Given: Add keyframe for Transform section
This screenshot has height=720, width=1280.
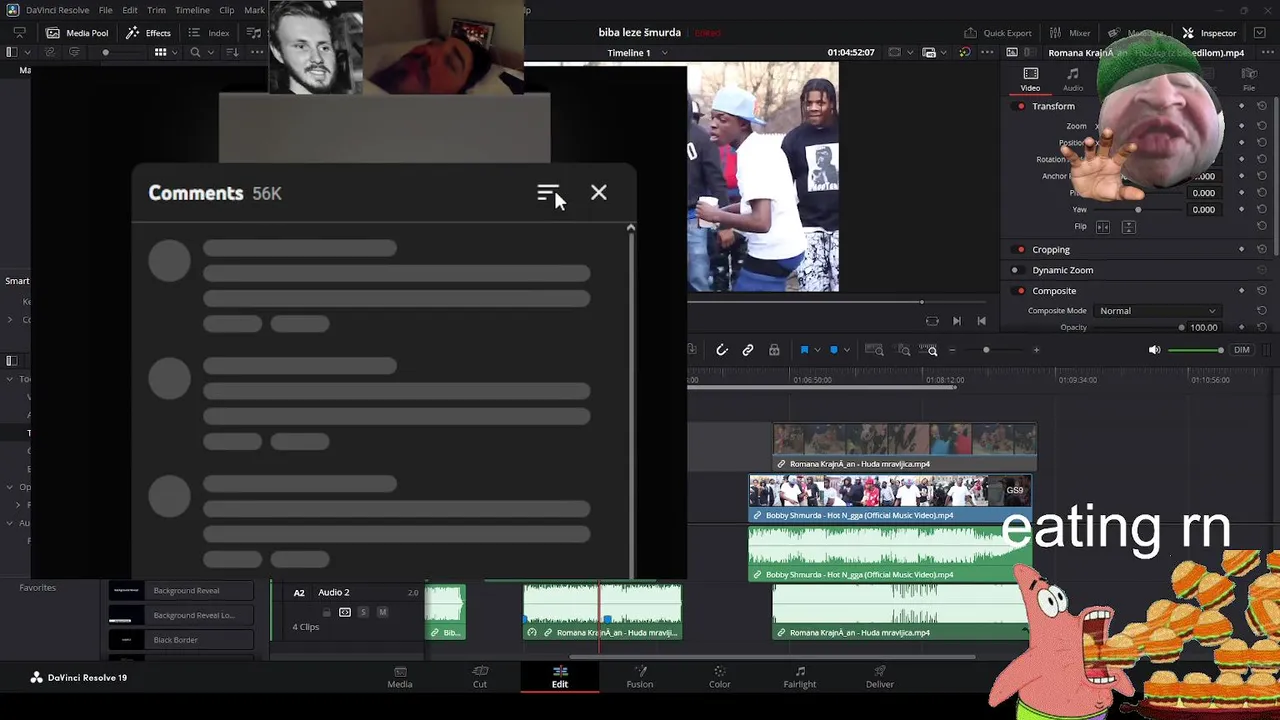Looking at the screenshot, I should pyautogui.click(x=1241, y=106).
